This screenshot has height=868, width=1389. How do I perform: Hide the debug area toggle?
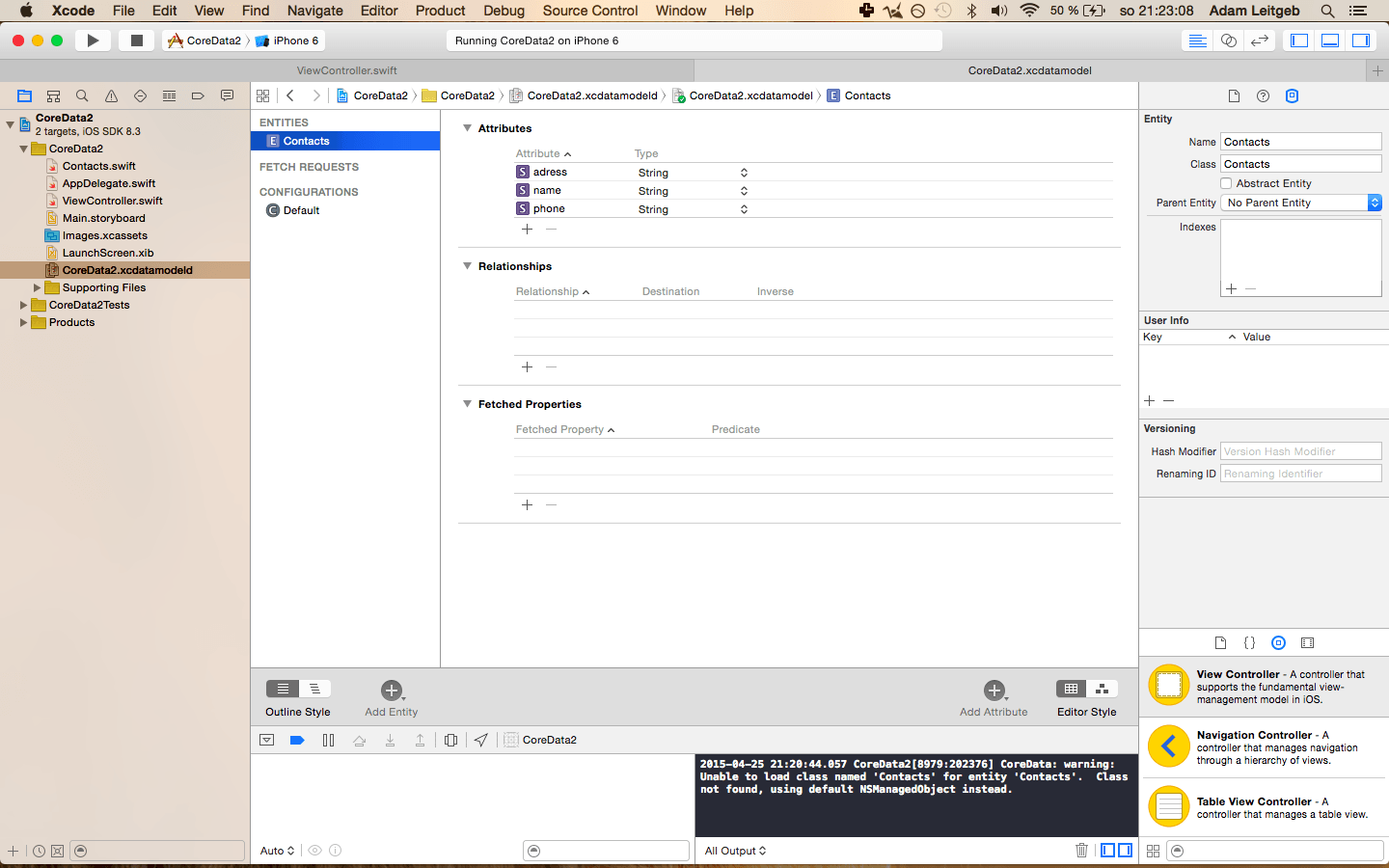[267, 740]
